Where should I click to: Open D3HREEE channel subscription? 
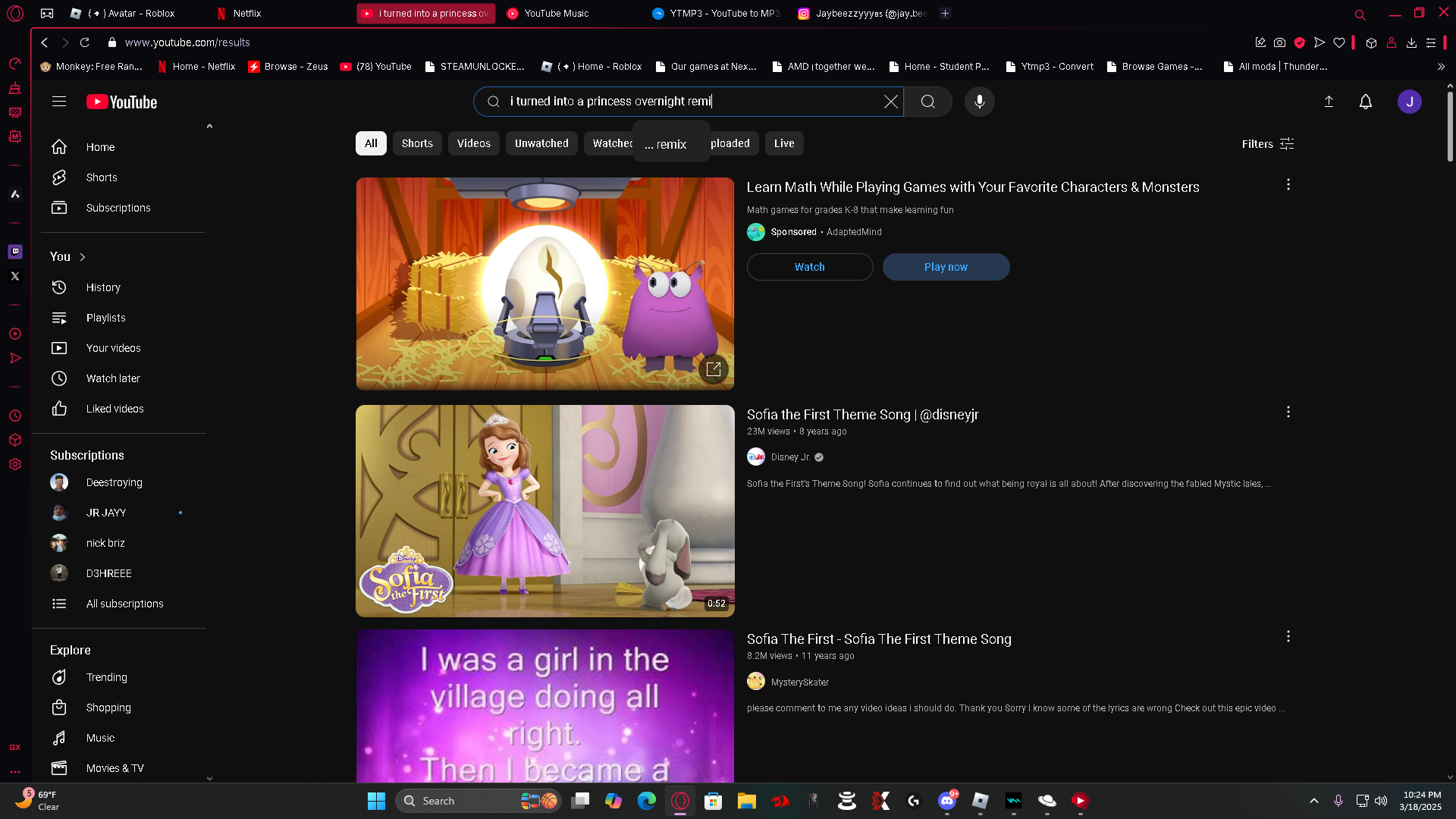point(121,573)
